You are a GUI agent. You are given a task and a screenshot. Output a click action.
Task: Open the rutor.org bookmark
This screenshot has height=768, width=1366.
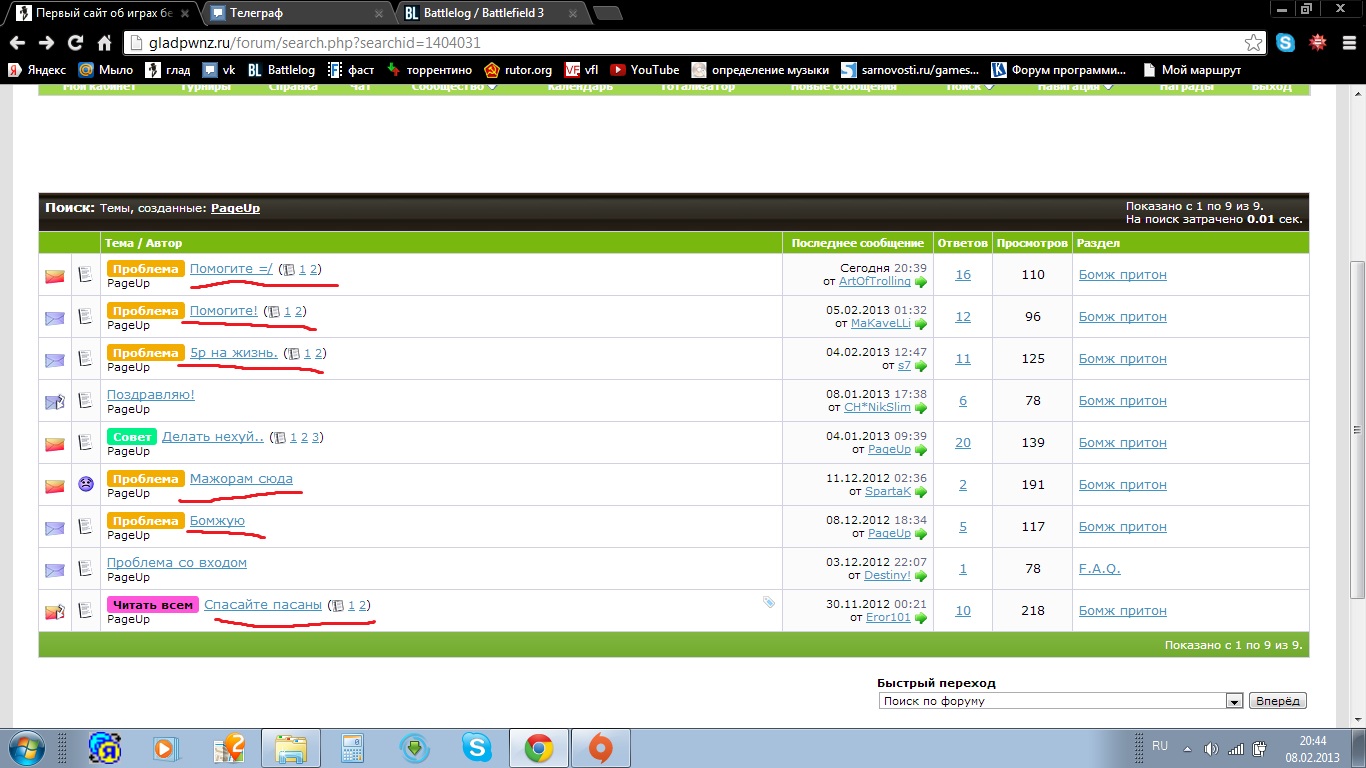518,70
